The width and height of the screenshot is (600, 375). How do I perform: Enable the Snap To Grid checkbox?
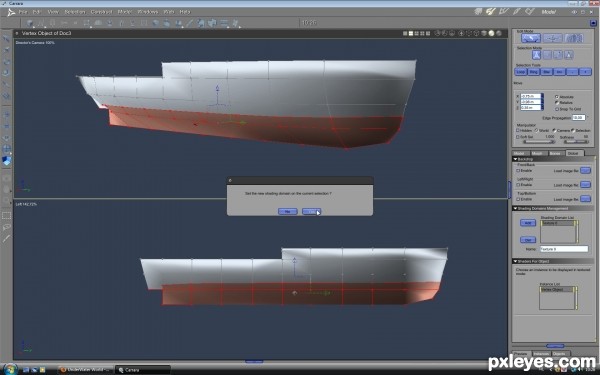pyautogui.click(x=557, y=109)
